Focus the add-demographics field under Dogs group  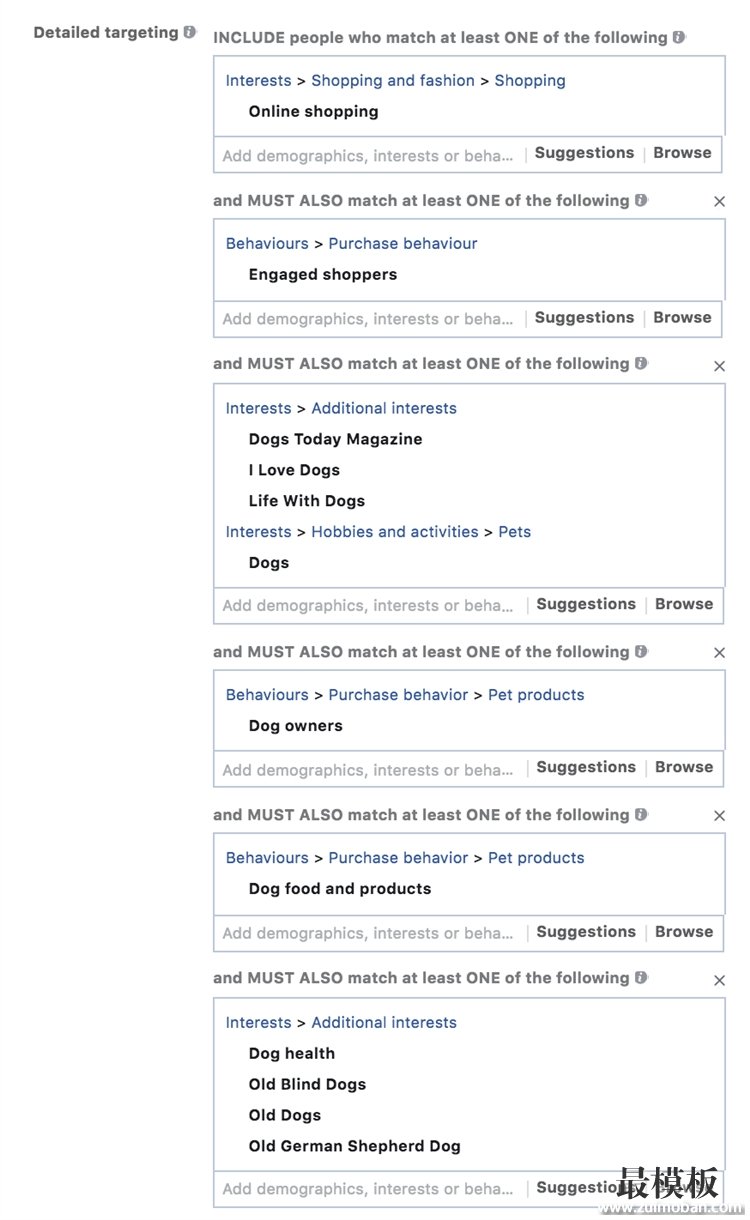click(x=368, y=605)
